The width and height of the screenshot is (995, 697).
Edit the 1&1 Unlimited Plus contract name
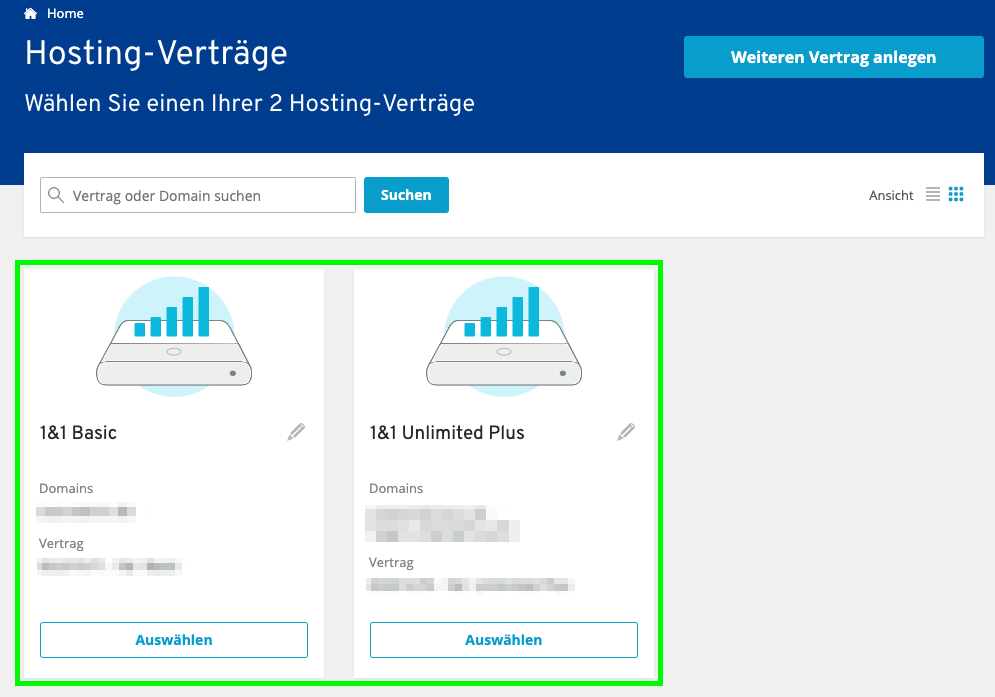[x=626, y=432]
